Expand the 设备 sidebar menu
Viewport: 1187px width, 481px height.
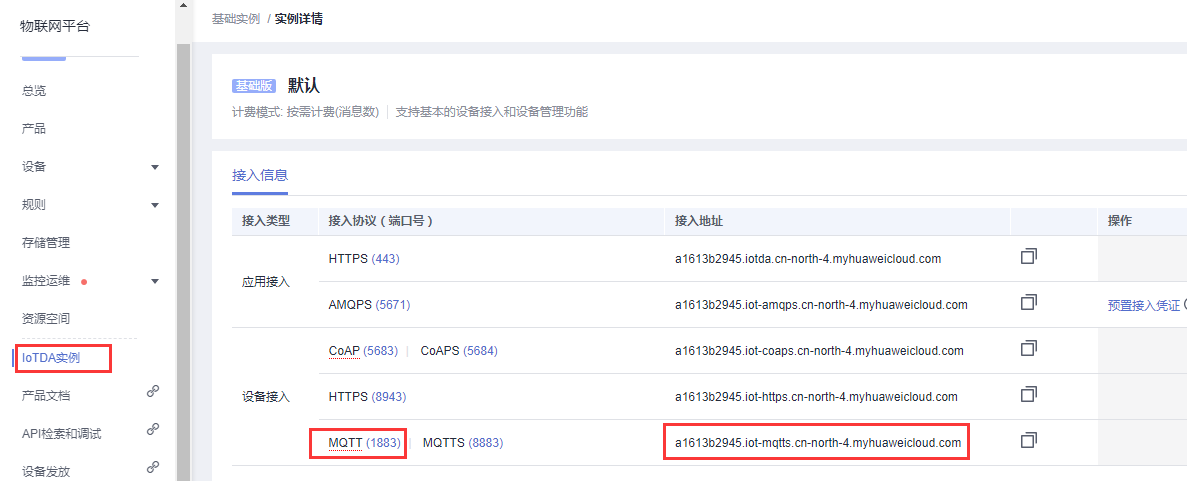[155, 167]
